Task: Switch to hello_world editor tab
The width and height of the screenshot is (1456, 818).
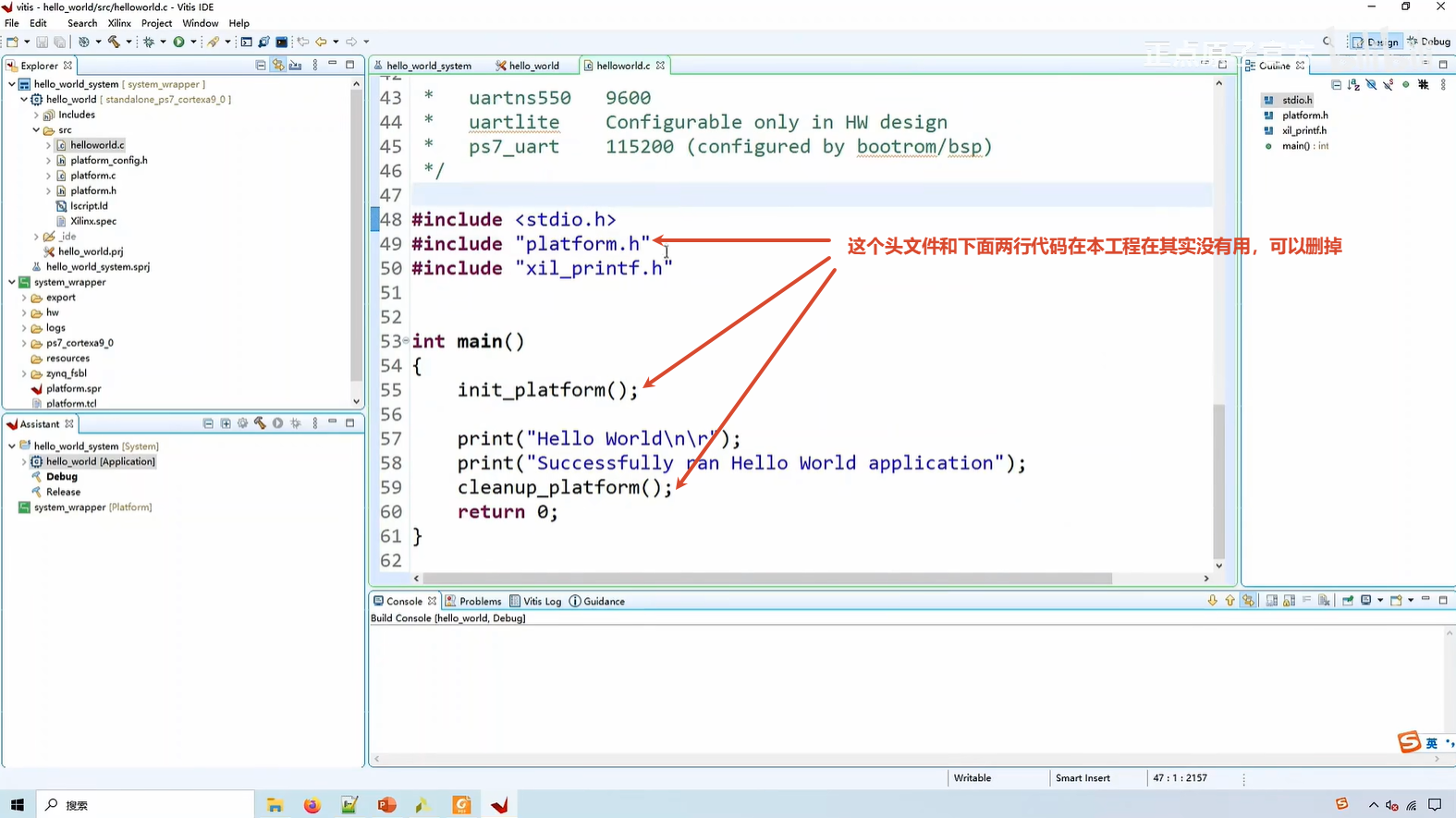Action: [527, 66]
